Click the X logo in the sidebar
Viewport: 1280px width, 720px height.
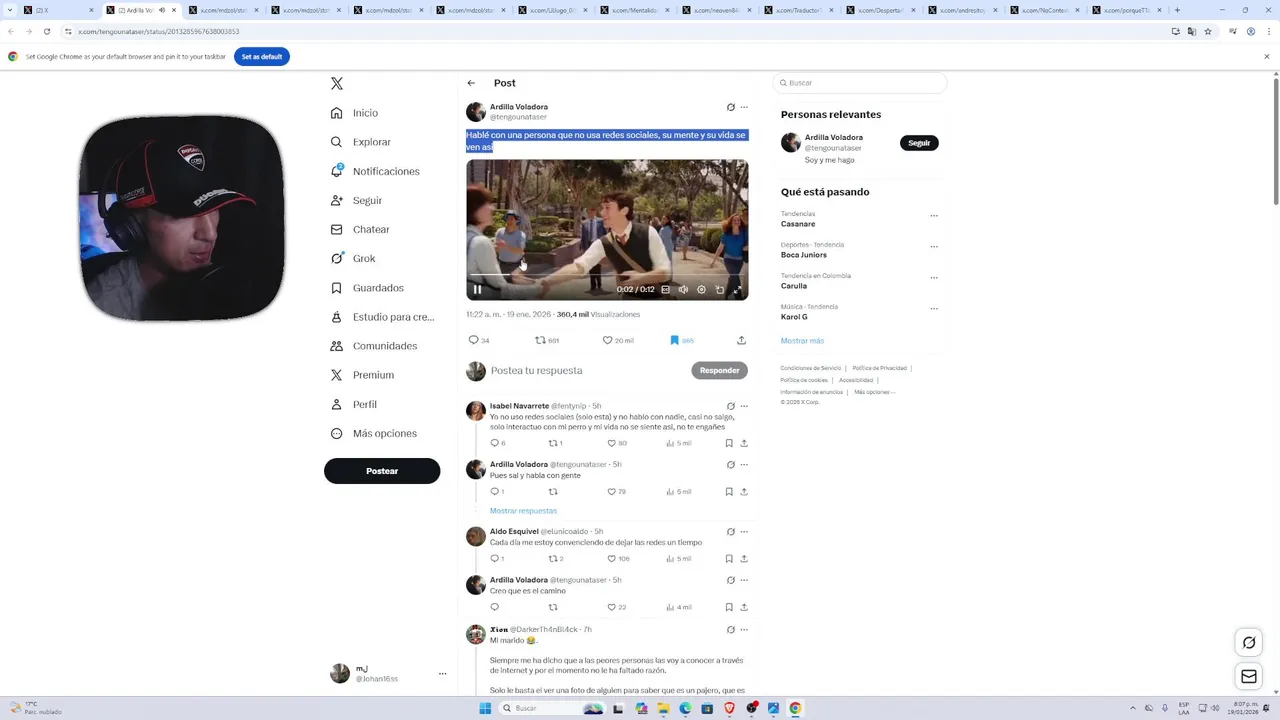pyautogui.click(x=337, y=84)
